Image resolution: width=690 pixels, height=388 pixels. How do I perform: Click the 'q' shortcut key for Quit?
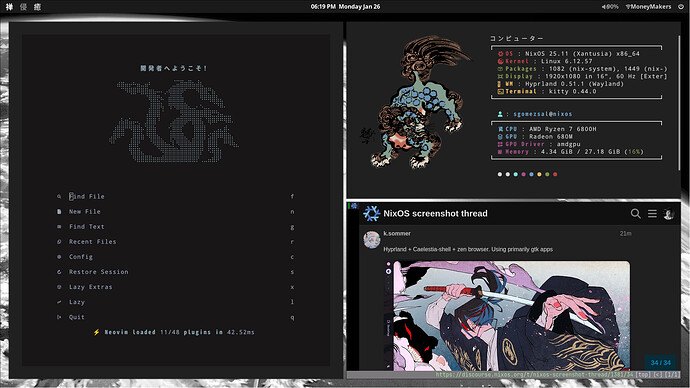click(x=292, y=317)
